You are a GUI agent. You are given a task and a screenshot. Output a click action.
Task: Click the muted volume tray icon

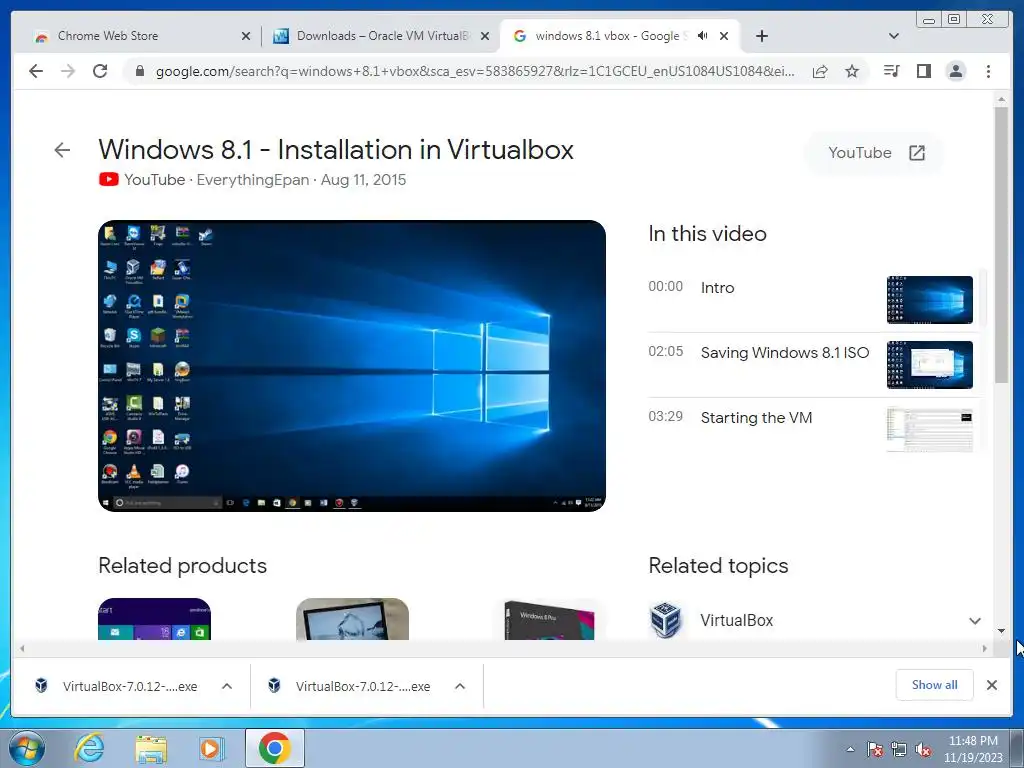(923, 750)
